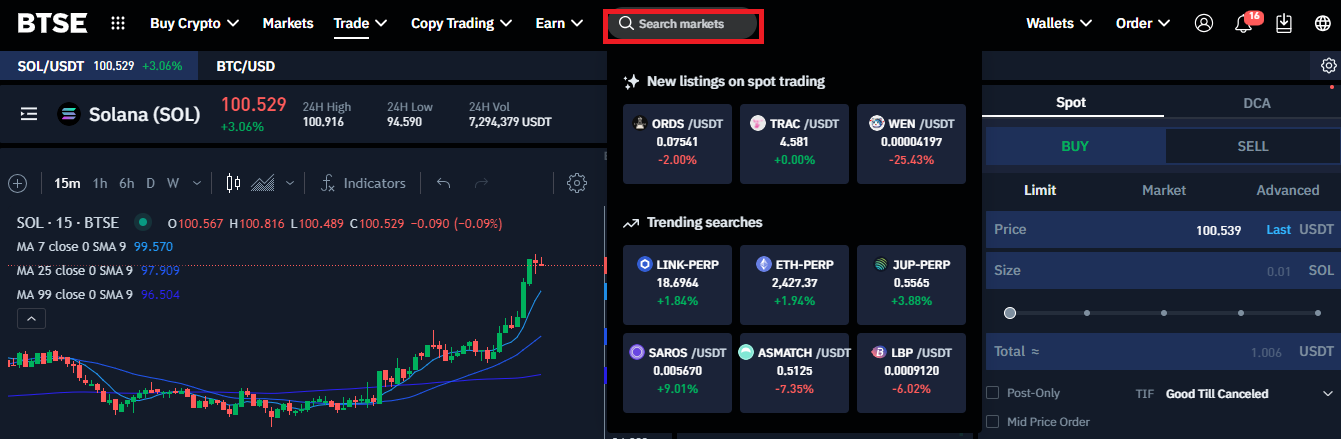
Task: Enable the Post-Only checkbox
Action: (993, 393)
